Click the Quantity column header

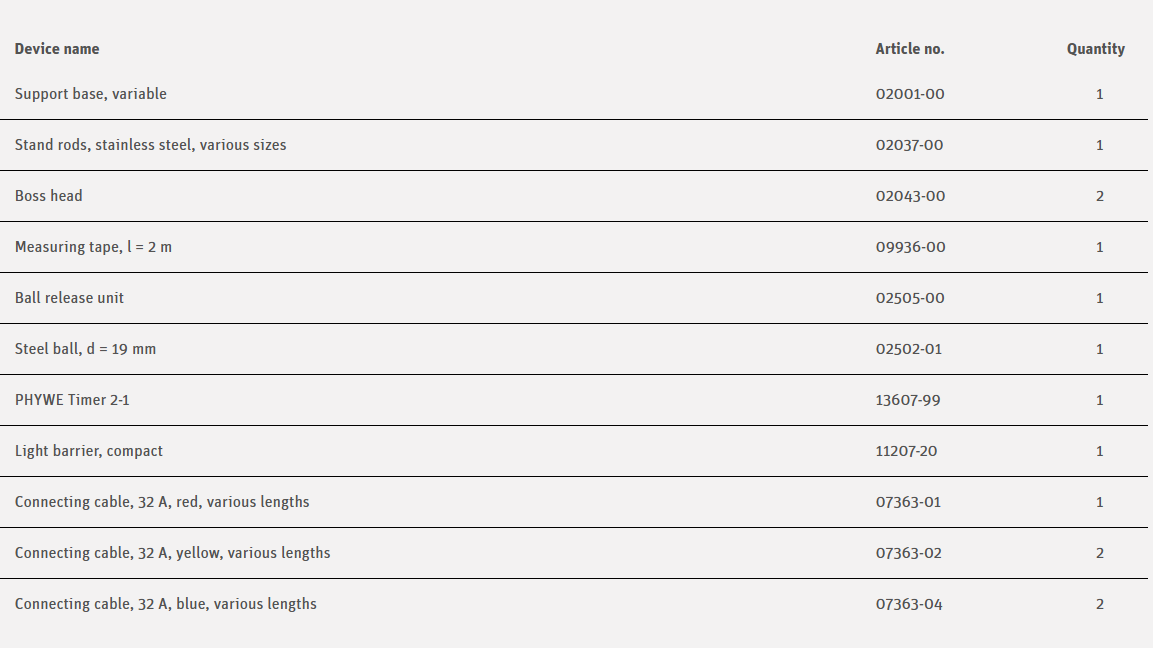[x=1096, y=49]
